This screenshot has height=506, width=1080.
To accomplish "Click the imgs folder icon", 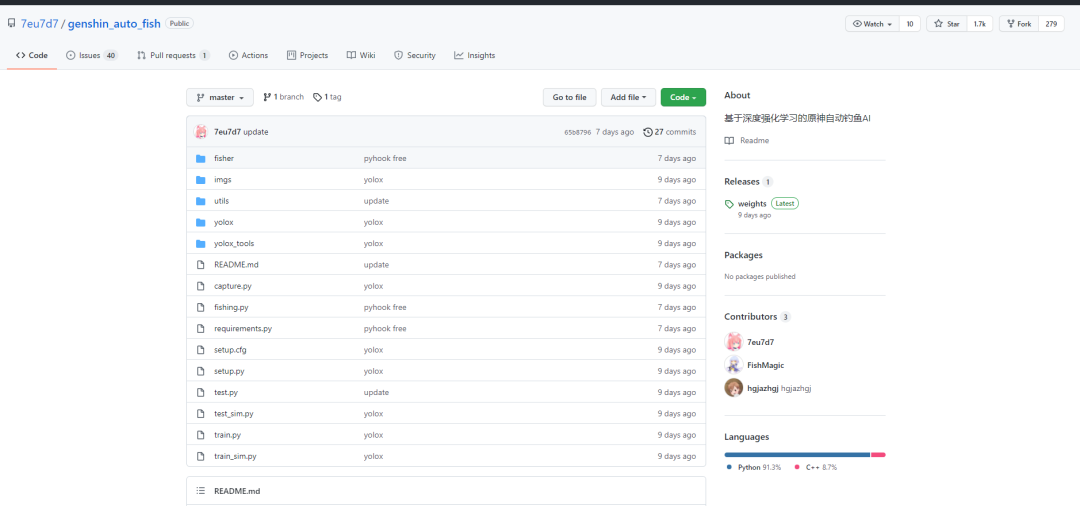I will [200, 180].
